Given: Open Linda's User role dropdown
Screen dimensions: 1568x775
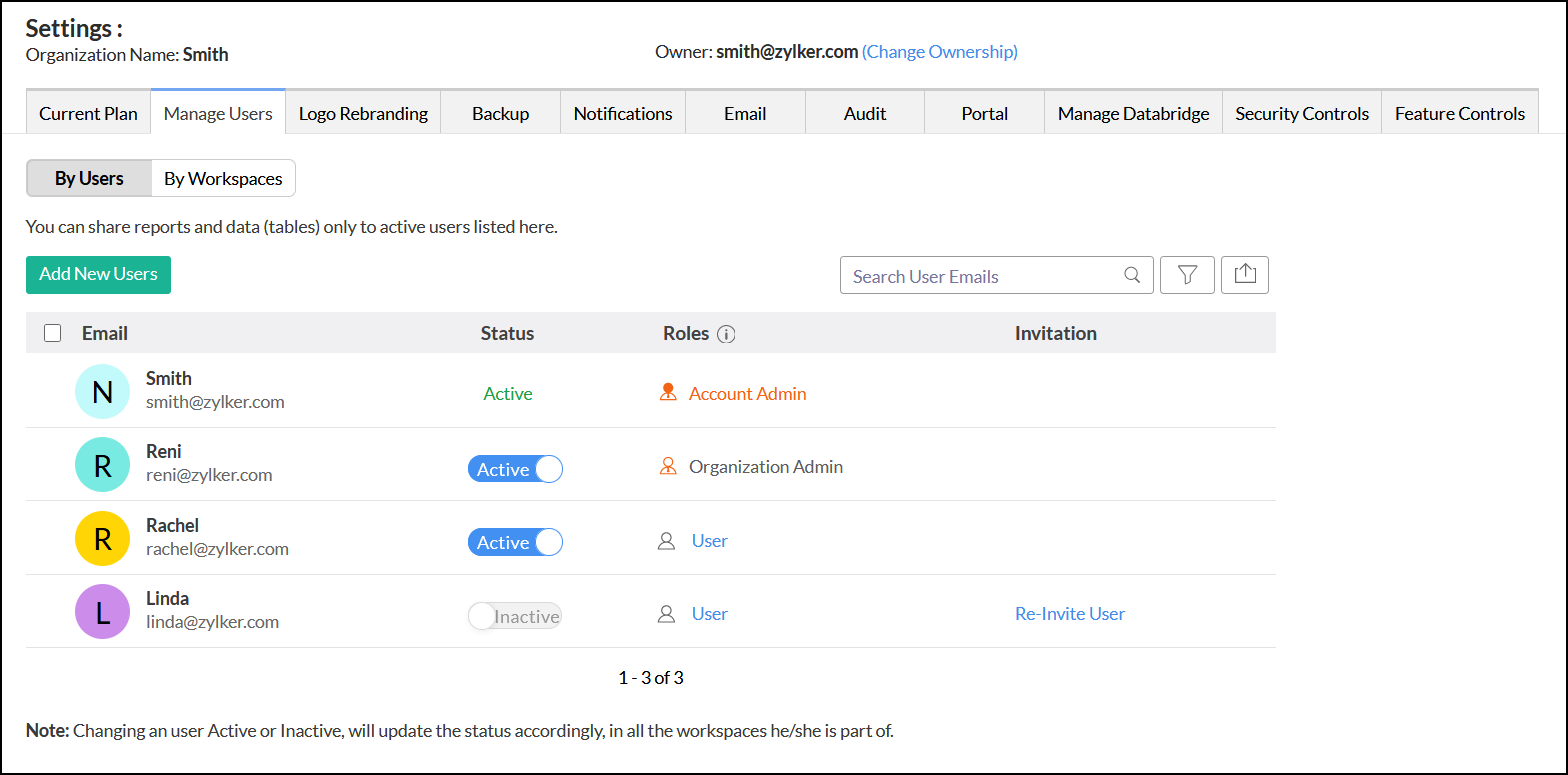Looking at the screenshot, I should 709,614.
